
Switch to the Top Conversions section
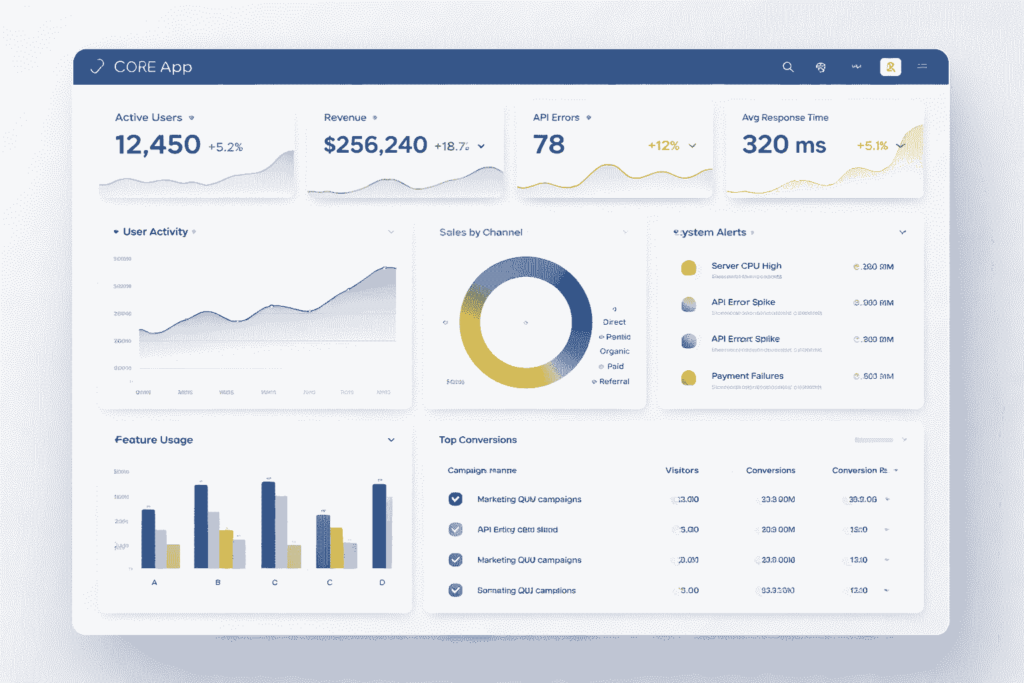click(476, 439)
